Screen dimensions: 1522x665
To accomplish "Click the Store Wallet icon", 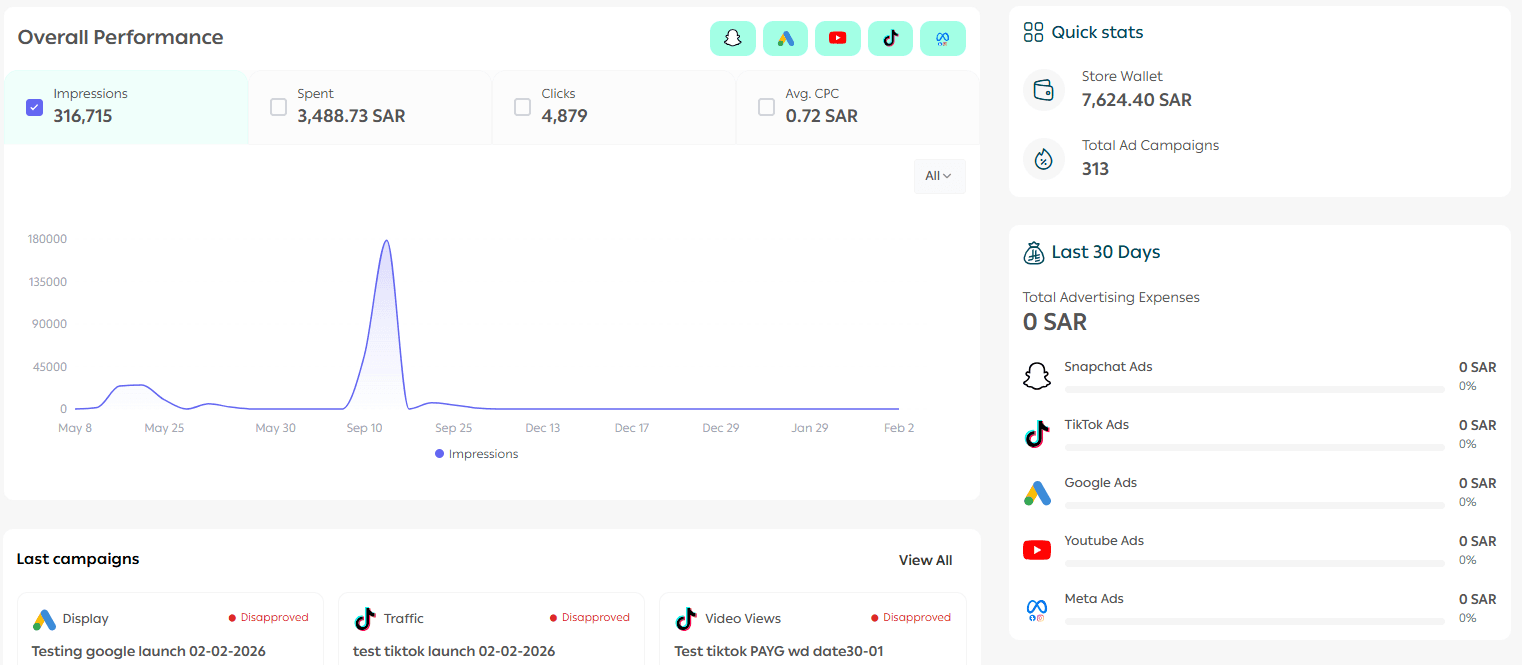I will (x=1044, y=90).
